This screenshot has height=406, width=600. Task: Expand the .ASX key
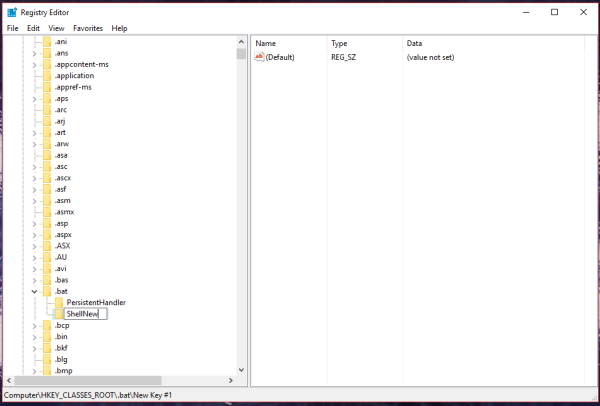coord(34,246)
